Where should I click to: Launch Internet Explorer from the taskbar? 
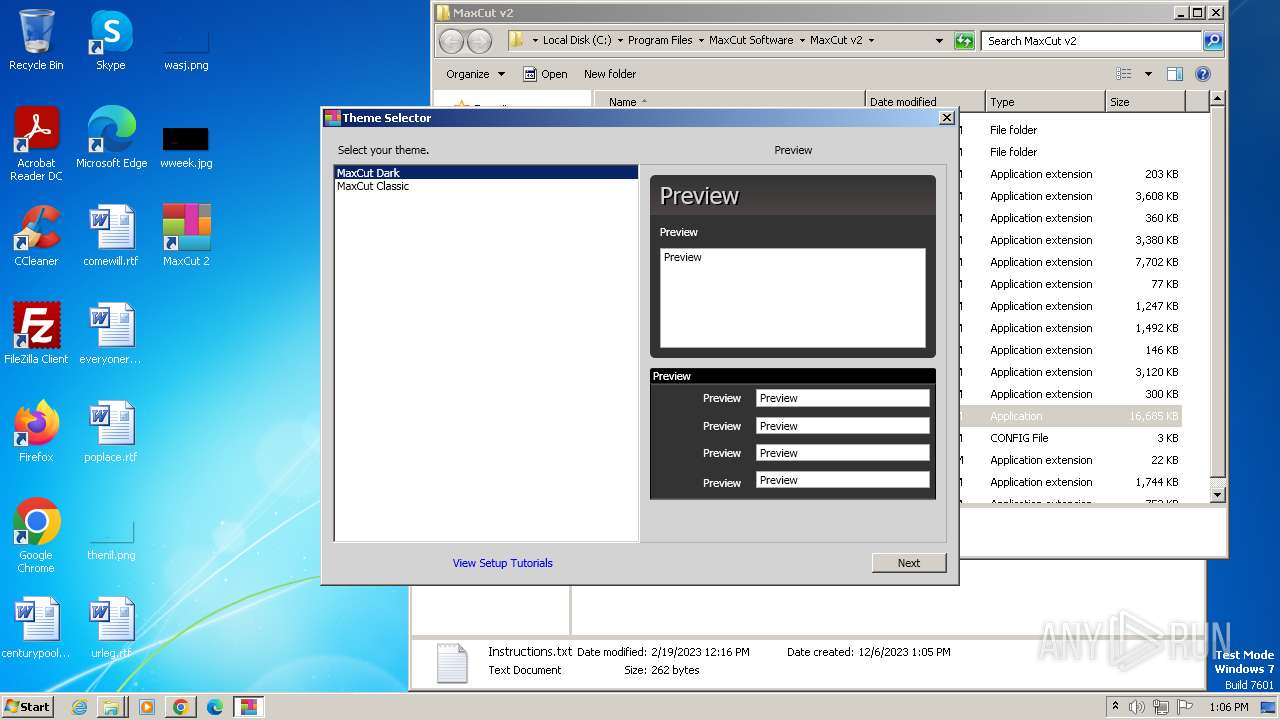coord(79,707)
